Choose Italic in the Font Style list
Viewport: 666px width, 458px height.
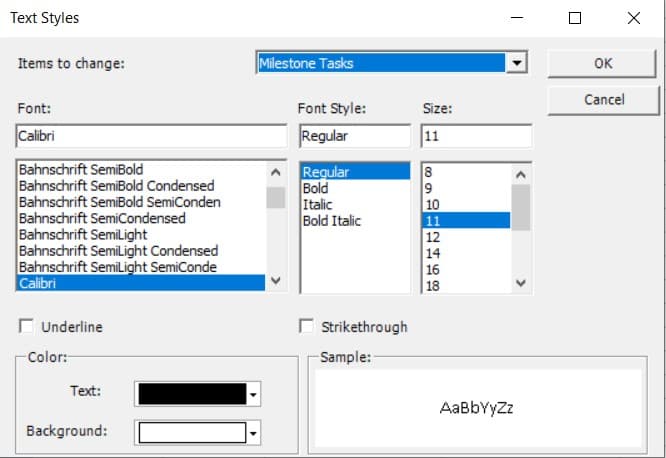pyautogui.click(x=317, y=205)
